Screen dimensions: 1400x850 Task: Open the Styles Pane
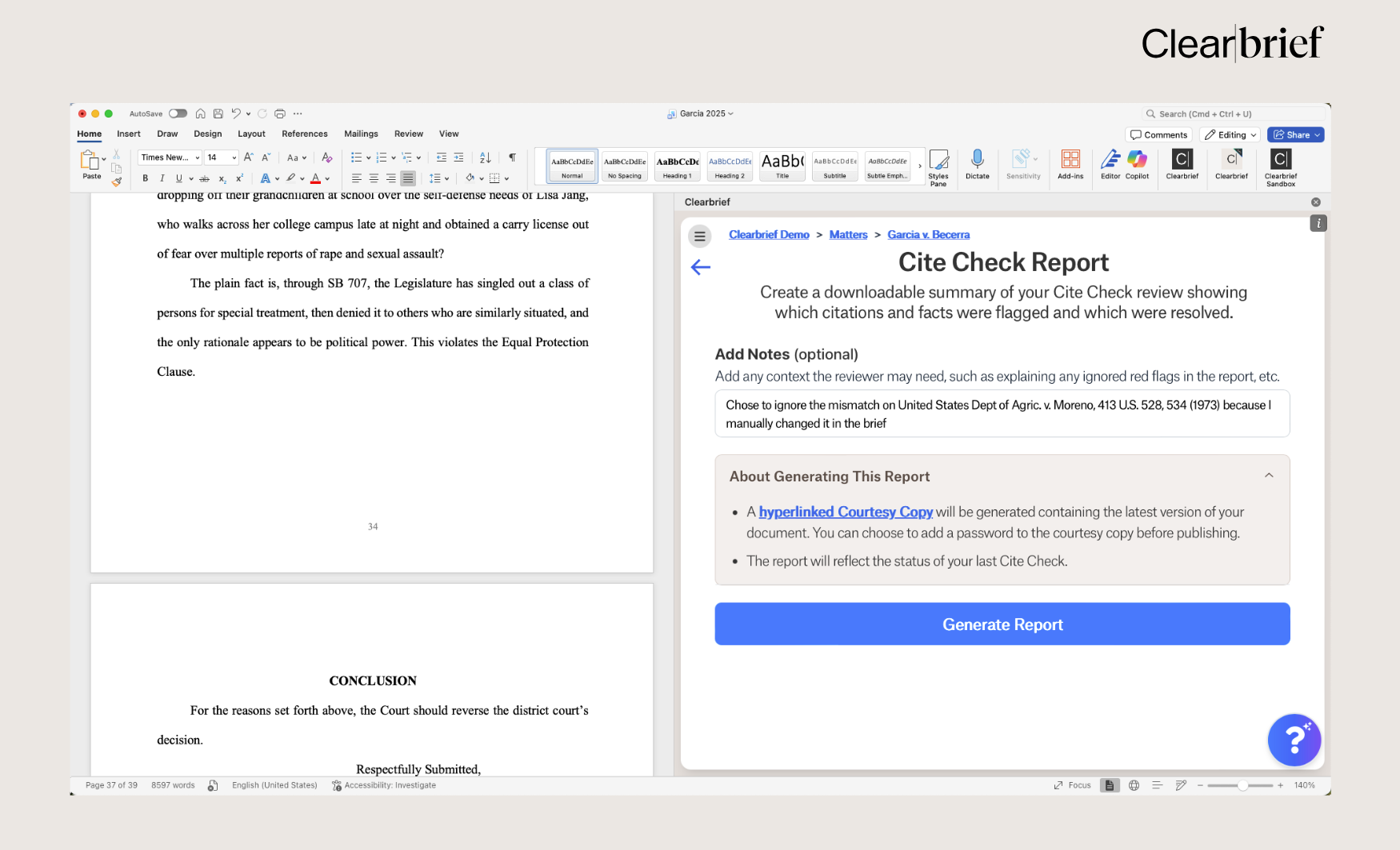(938, 164)
